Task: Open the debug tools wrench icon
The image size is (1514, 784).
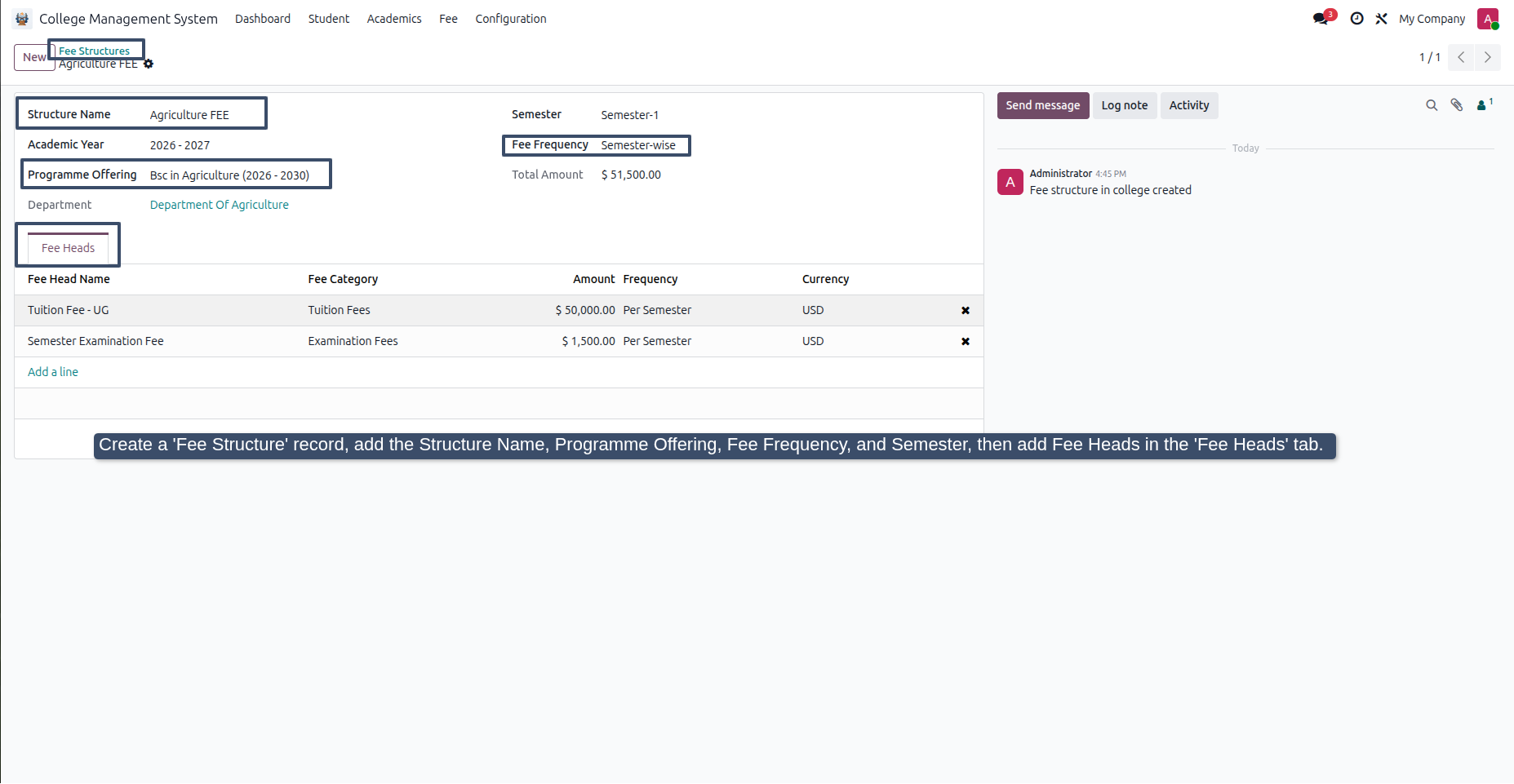Action: coord(1381,19)
